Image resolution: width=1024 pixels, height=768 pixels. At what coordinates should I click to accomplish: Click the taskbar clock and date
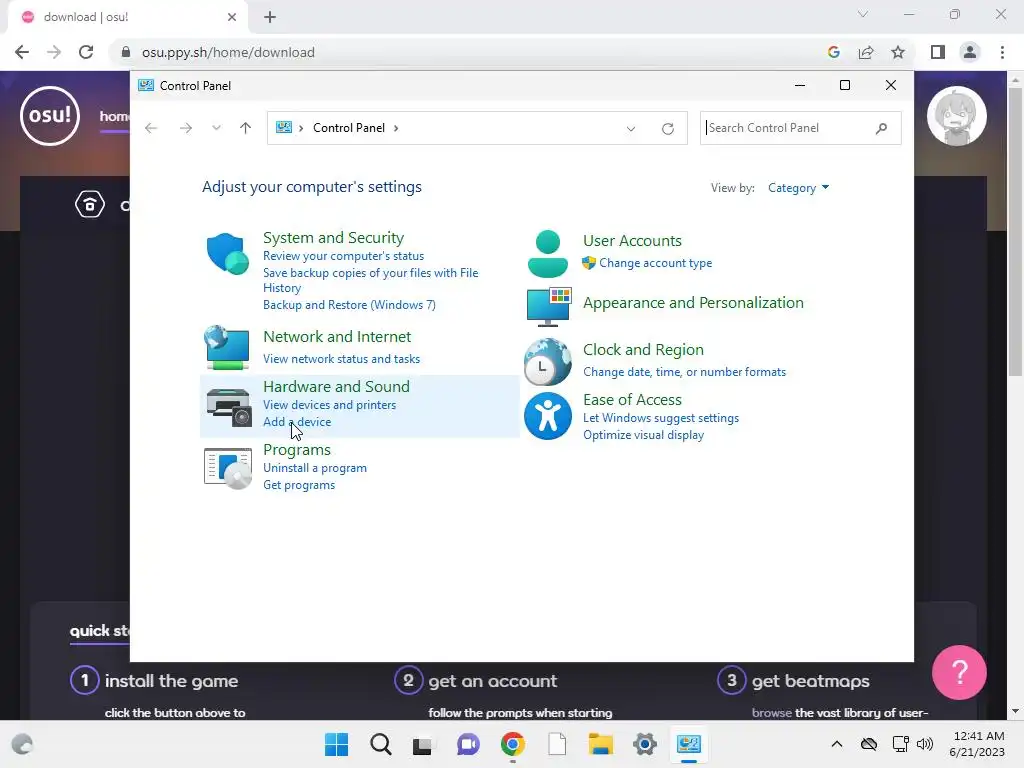(x=978, y=744)
